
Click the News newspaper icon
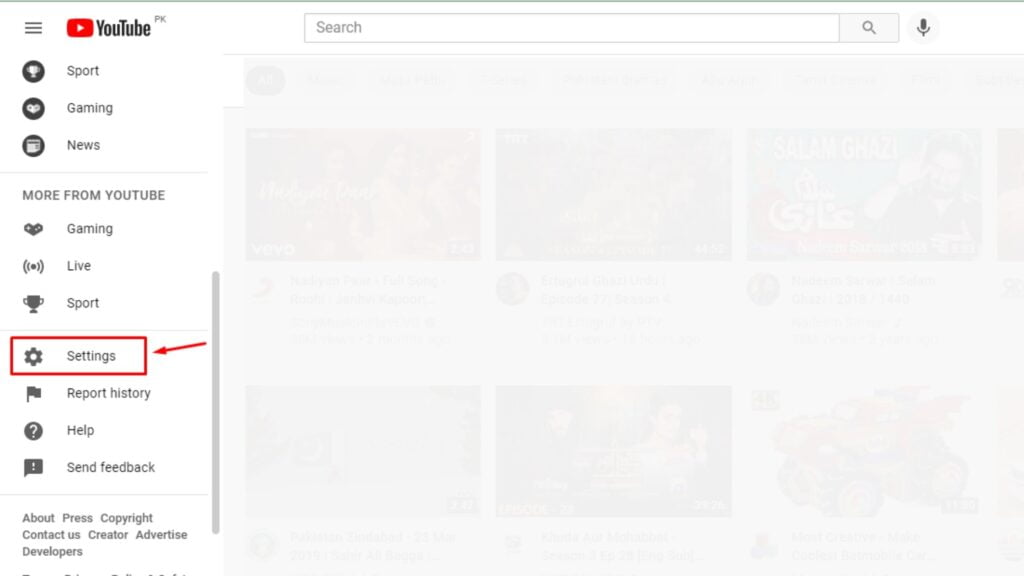(x=33, y=145)
